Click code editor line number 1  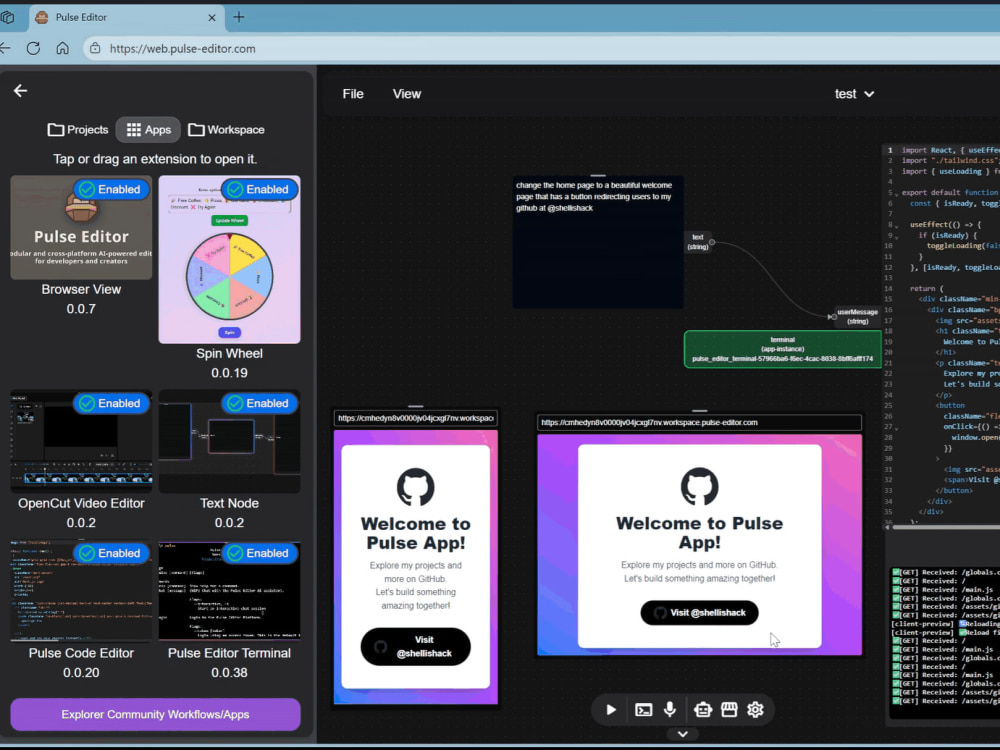tap(890, 151)
